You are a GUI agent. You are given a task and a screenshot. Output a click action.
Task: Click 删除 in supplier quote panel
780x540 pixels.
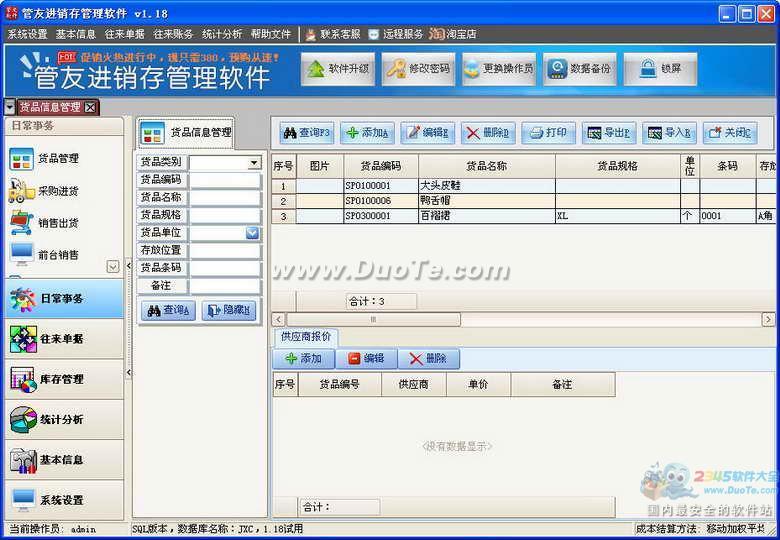pyautogui.click(x=428, y=359)
